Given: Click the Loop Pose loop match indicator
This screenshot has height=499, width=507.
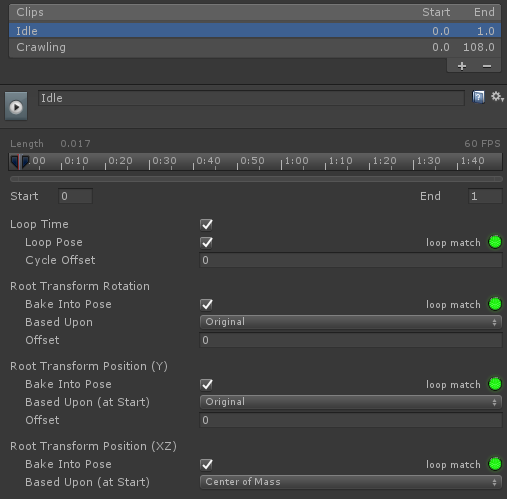Looking at the screenshot, I should tap(495, 242).
